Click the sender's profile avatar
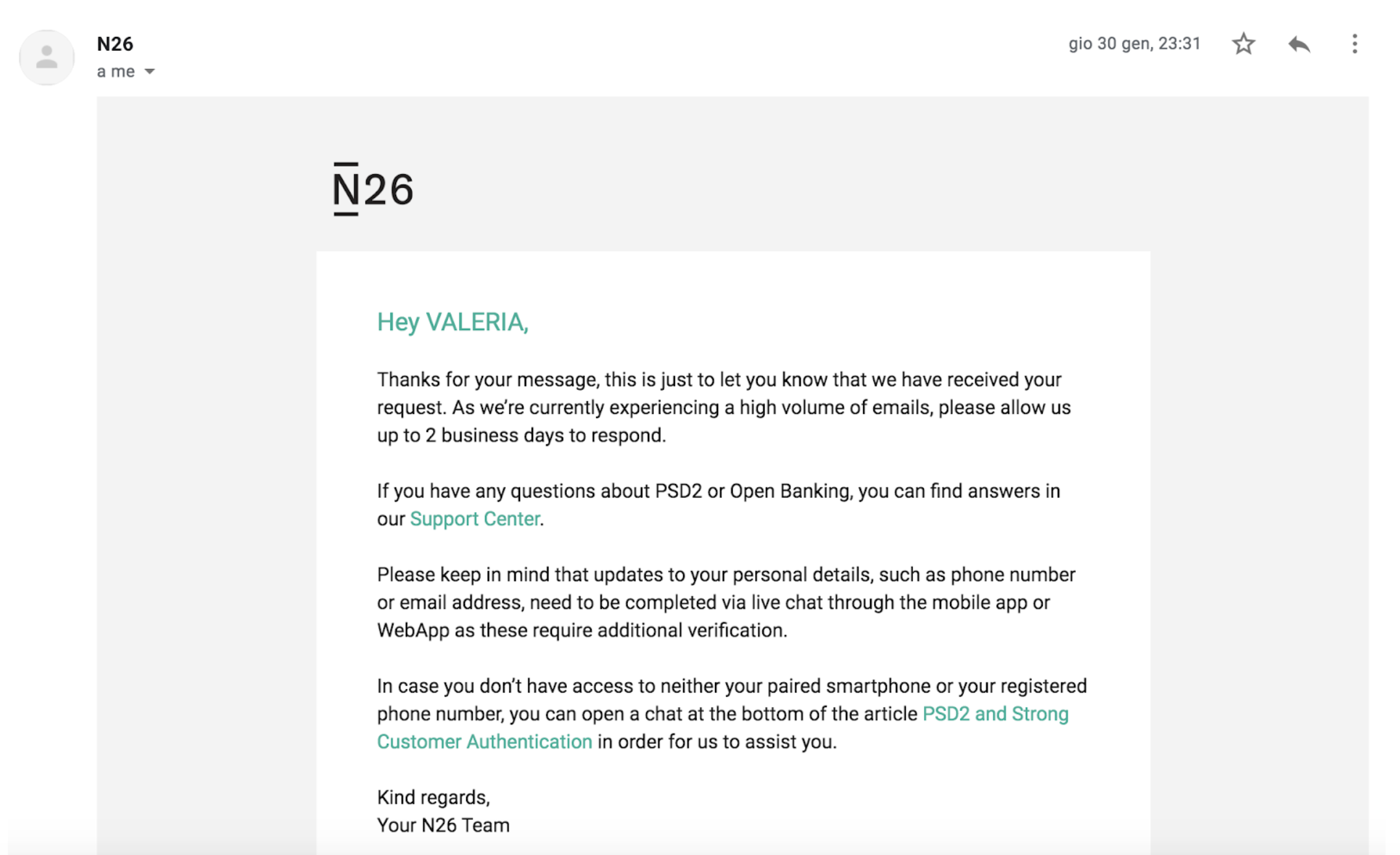The width and height of the screenshot is (1400, 855). point(46,57)
